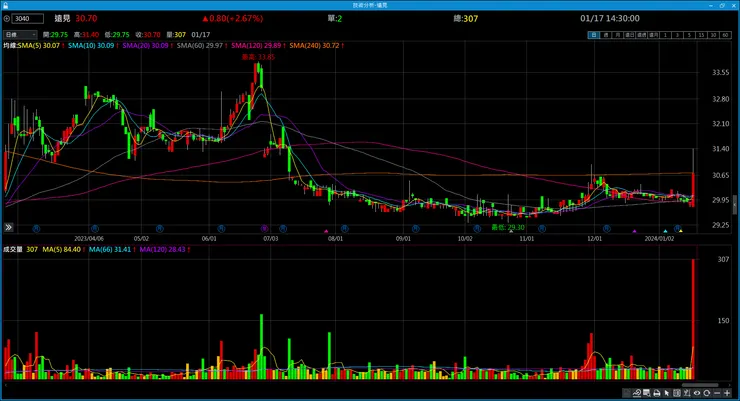
Task: Click the stock code field showing 3040
Action: pos(27,18)
